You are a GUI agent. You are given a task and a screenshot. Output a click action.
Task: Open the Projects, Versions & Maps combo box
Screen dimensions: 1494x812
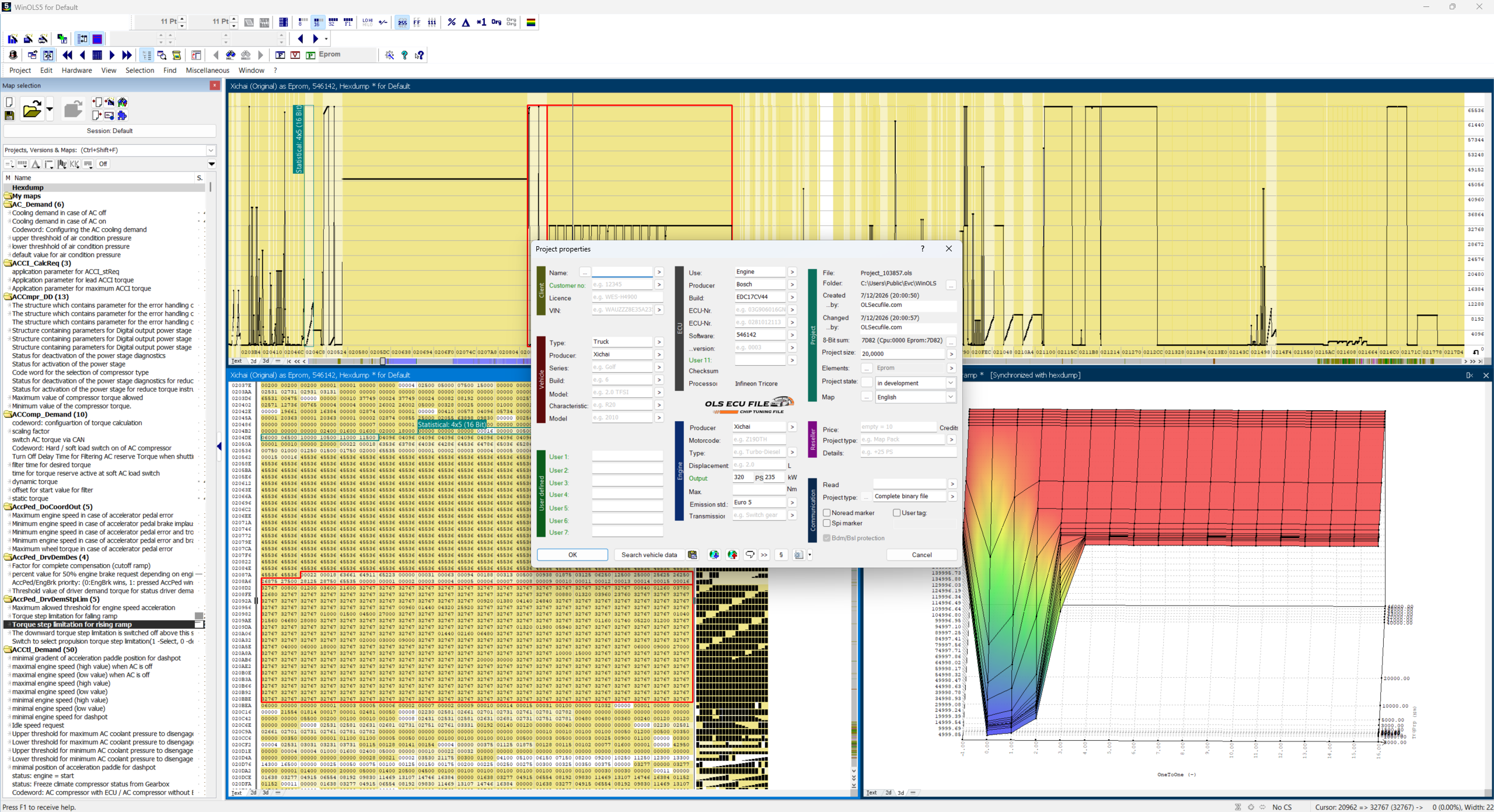(110, 150)
